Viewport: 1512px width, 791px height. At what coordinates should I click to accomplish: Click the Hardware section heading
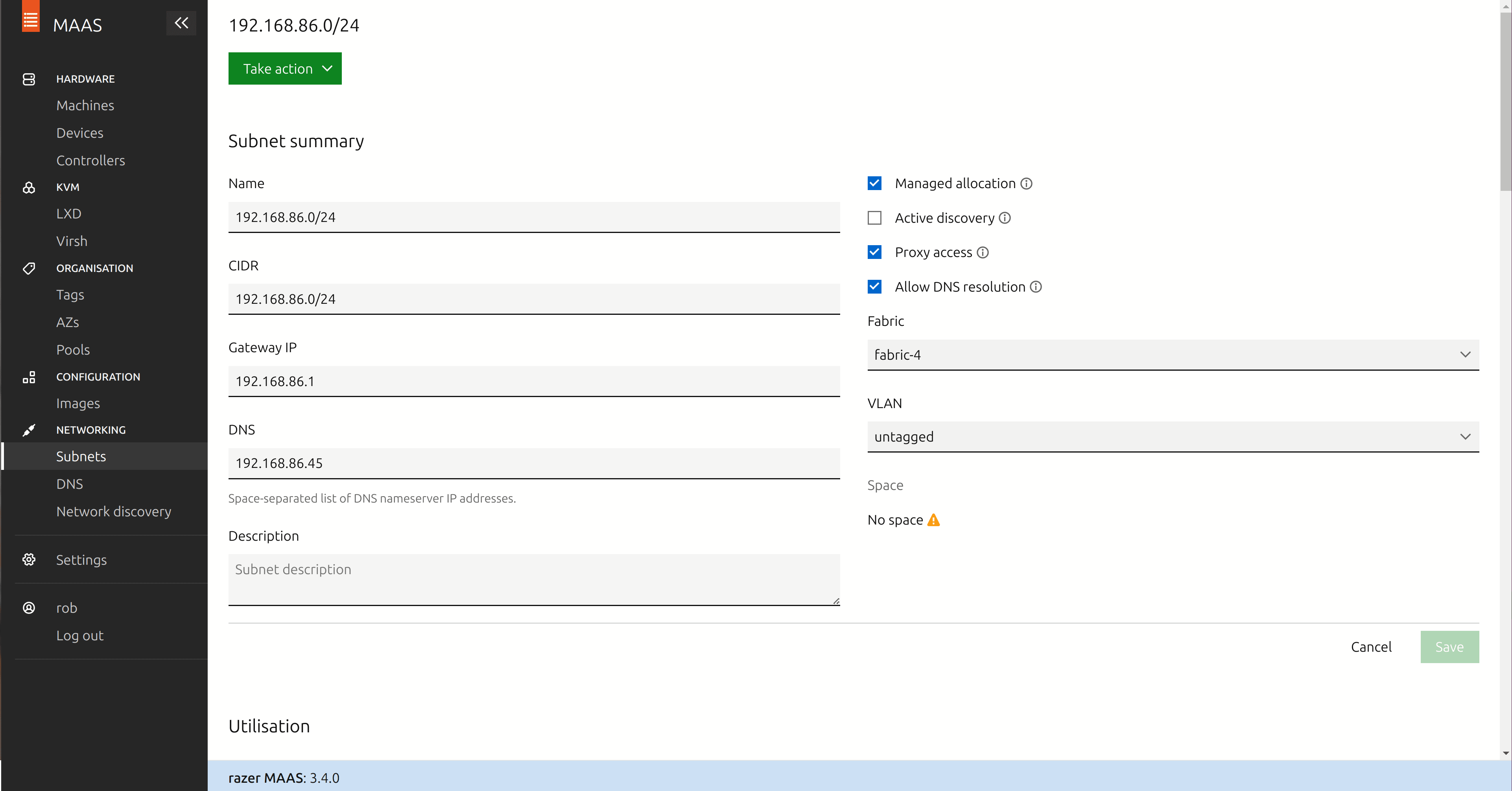[86, 79]
